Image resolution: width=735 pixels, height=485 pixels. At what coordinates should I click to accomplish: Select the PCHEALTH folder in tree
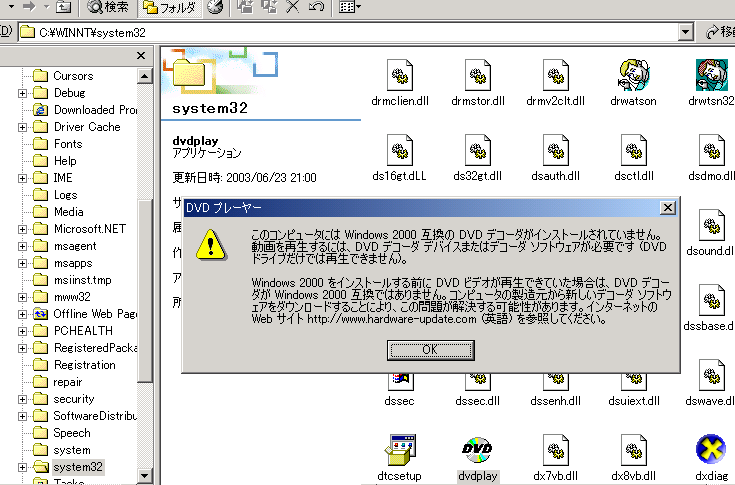(x=73, y=331)
